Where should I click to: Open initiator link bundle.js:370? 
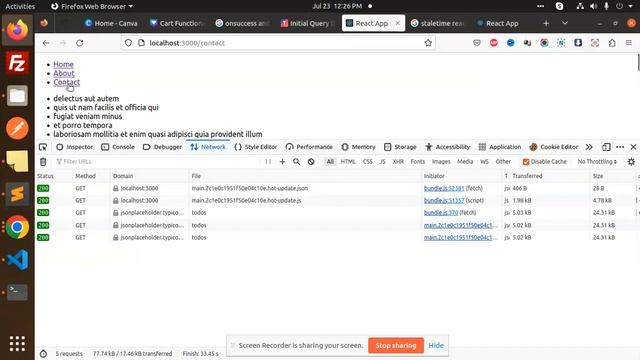(x=441, y=213)
